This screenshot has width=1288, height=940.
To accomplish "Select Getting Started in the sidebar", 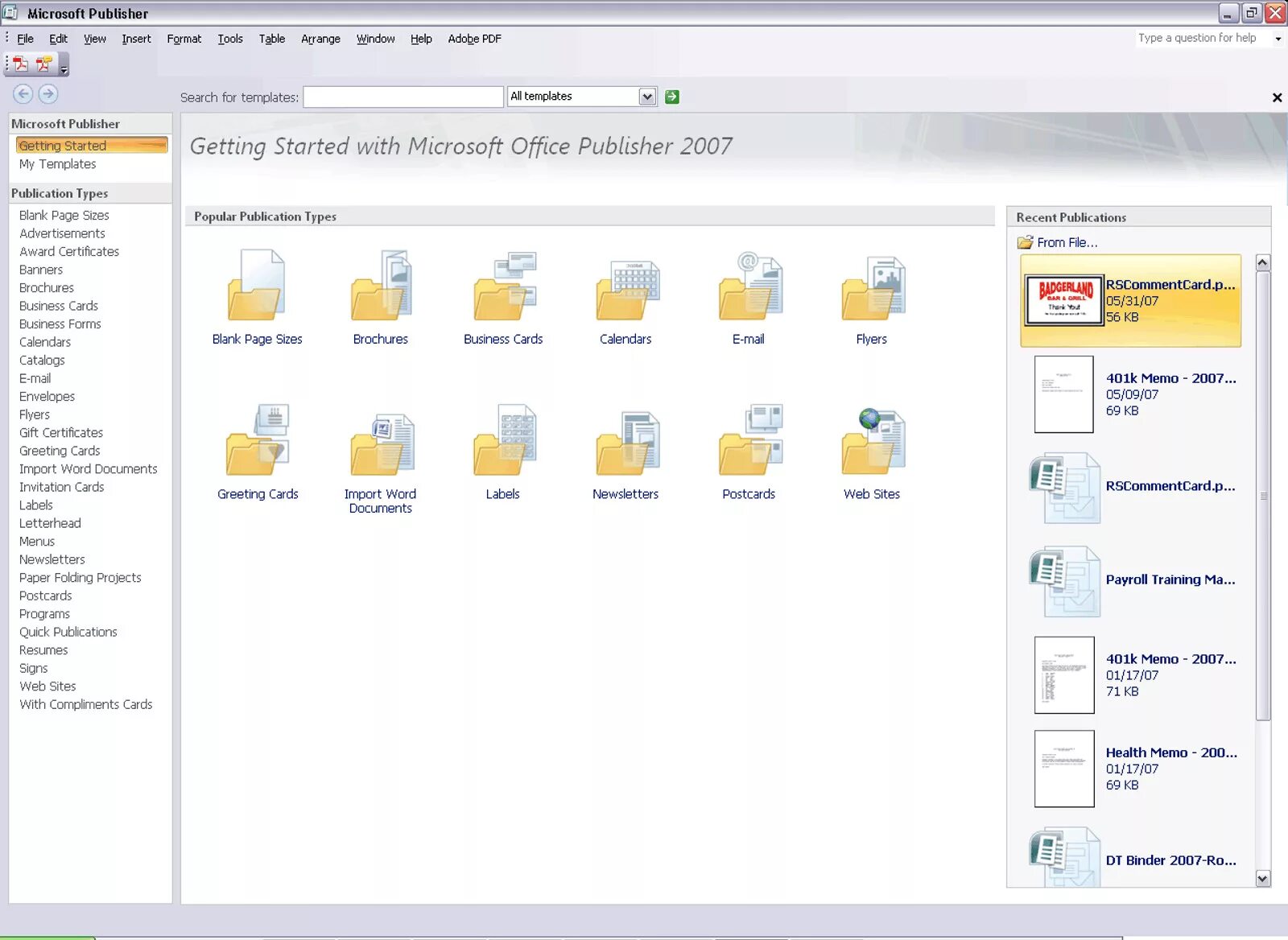I will [x=91, y=146].
